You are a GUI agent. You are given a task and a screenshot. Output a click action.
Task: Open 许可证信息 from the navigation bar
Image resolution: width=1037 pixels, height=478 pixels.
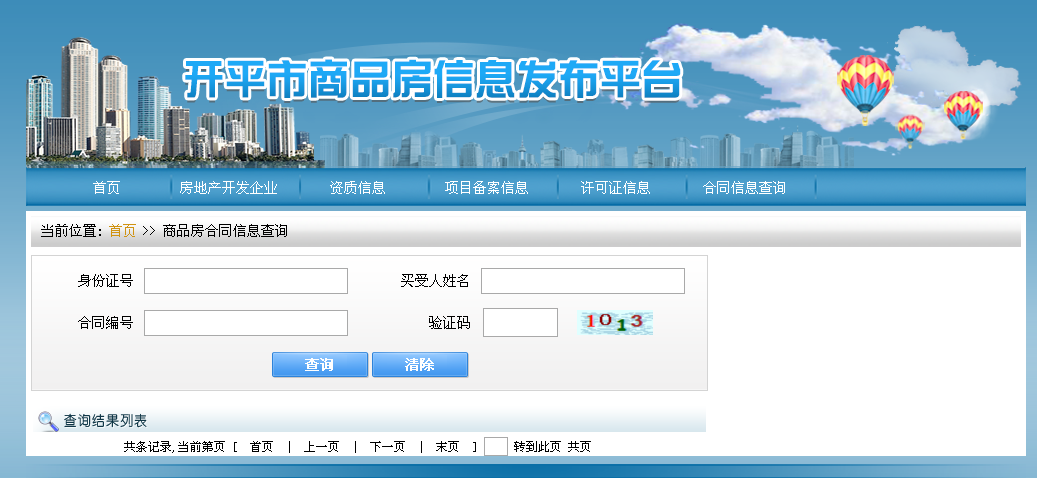tap(615, 188)
